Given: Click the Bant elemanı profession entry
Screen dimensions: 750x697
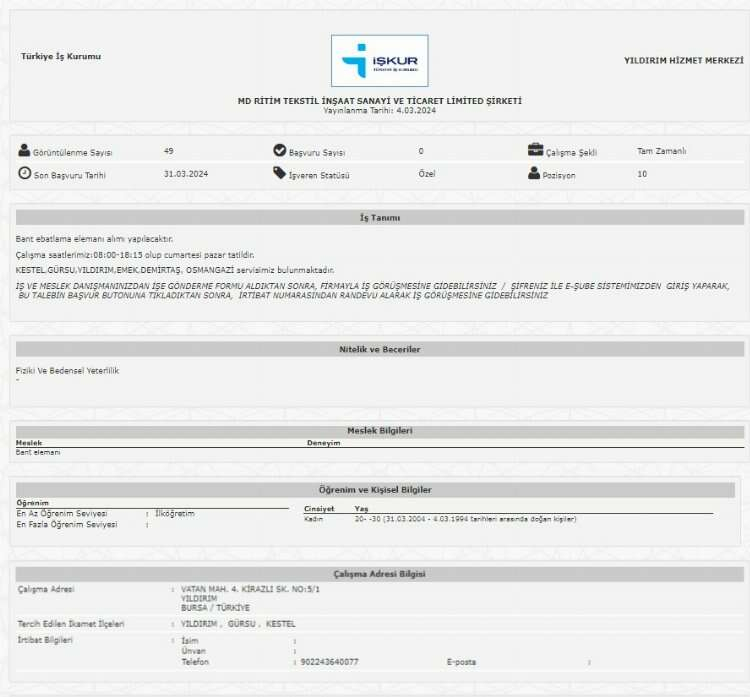Looking at the screenshot, I should pyautogui.click(x=38, y=453).
